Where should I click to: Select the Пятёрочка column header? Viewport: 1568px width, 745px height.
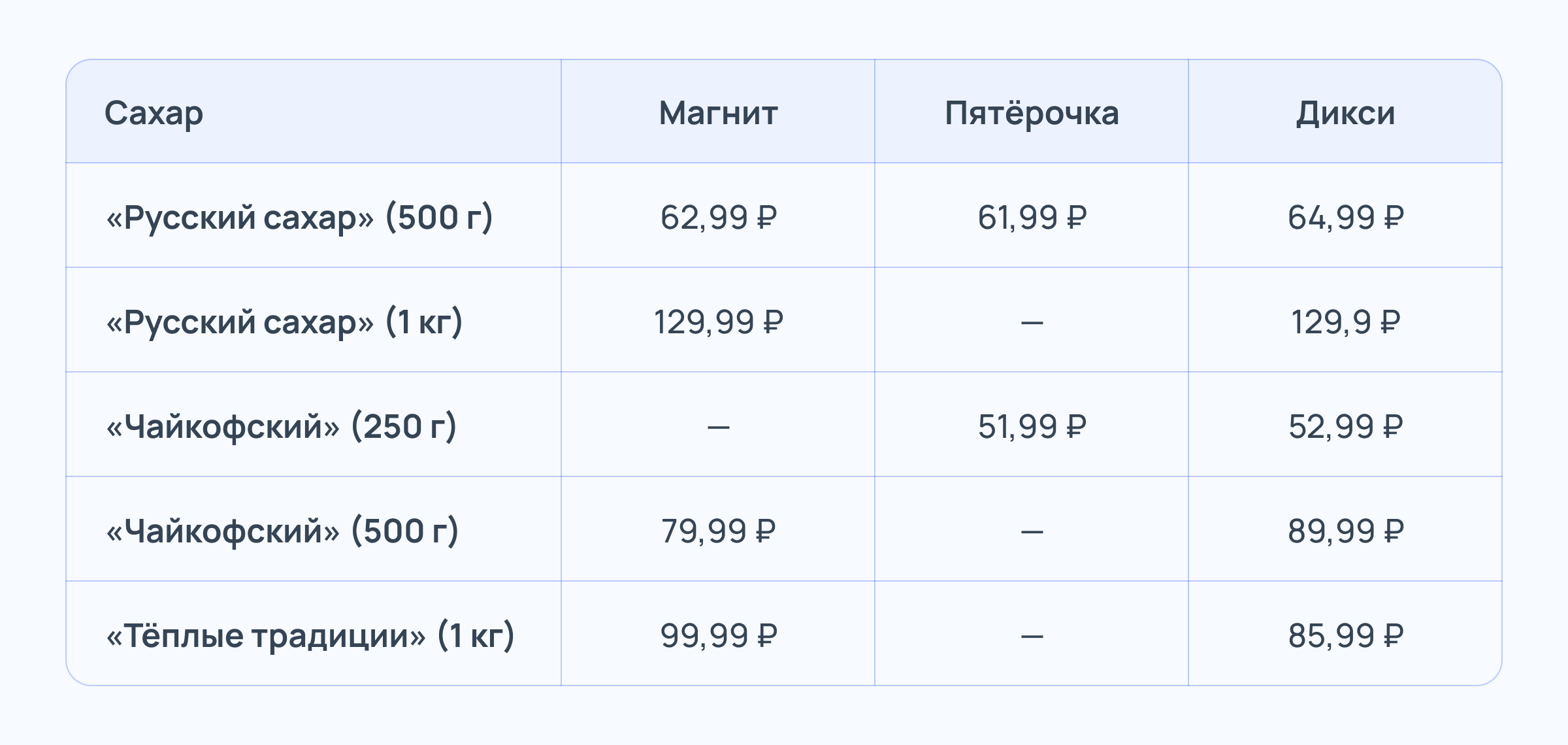coord(1032,113)
